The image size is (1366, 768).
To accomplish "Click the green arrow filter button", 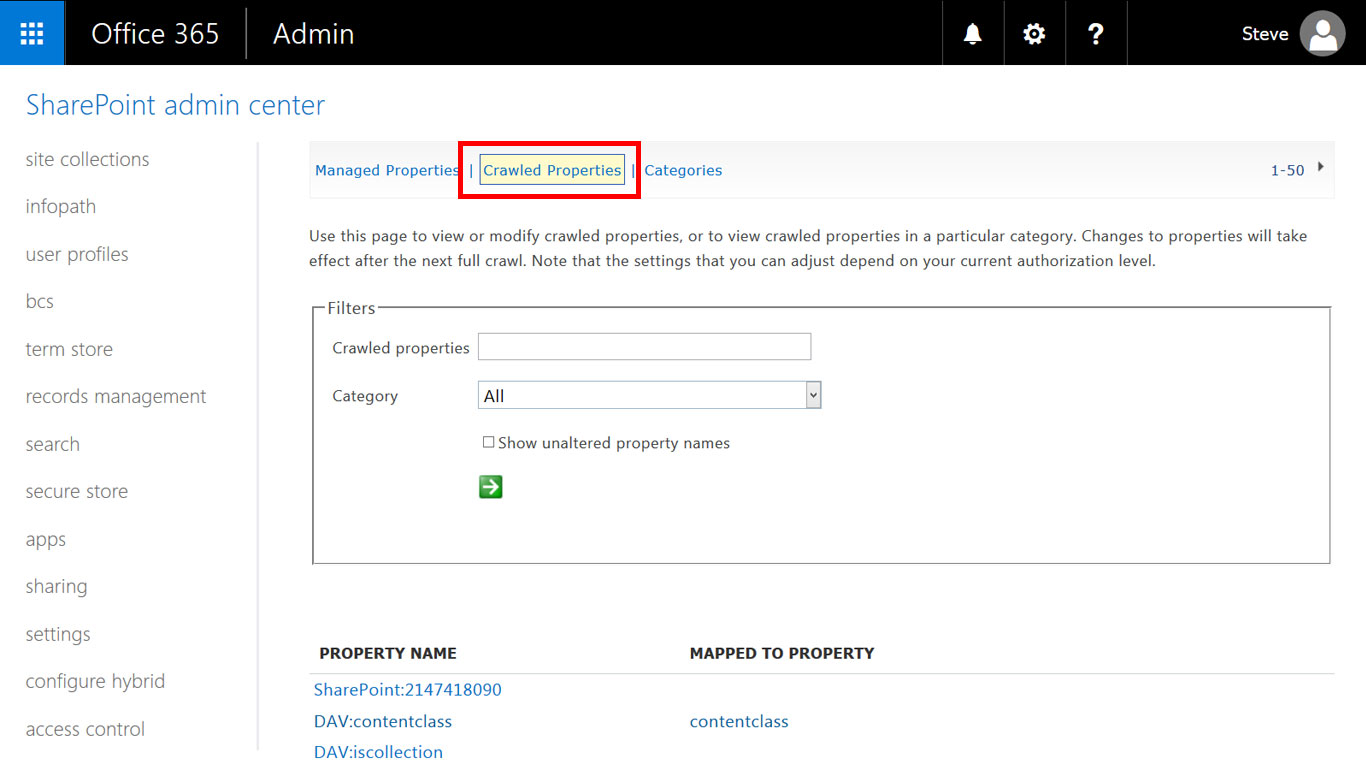I will pyautogui.click(x=490, y=487).
